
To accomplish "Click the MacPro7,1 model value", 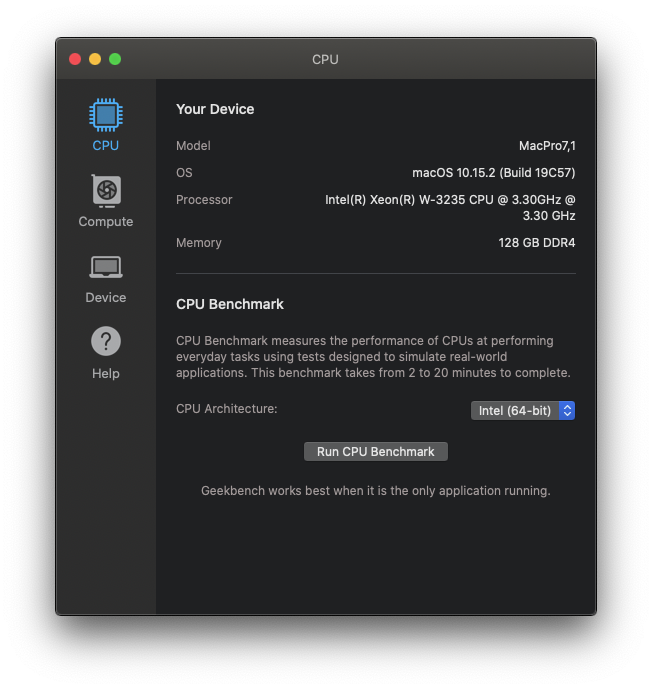I will 547,146.
